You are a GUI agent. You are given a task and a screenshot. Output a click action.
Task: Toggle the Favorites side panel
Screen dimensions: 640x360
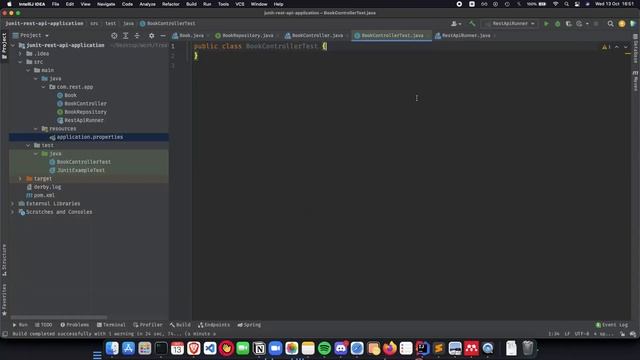pyautogui.click(x=4, y=300)
